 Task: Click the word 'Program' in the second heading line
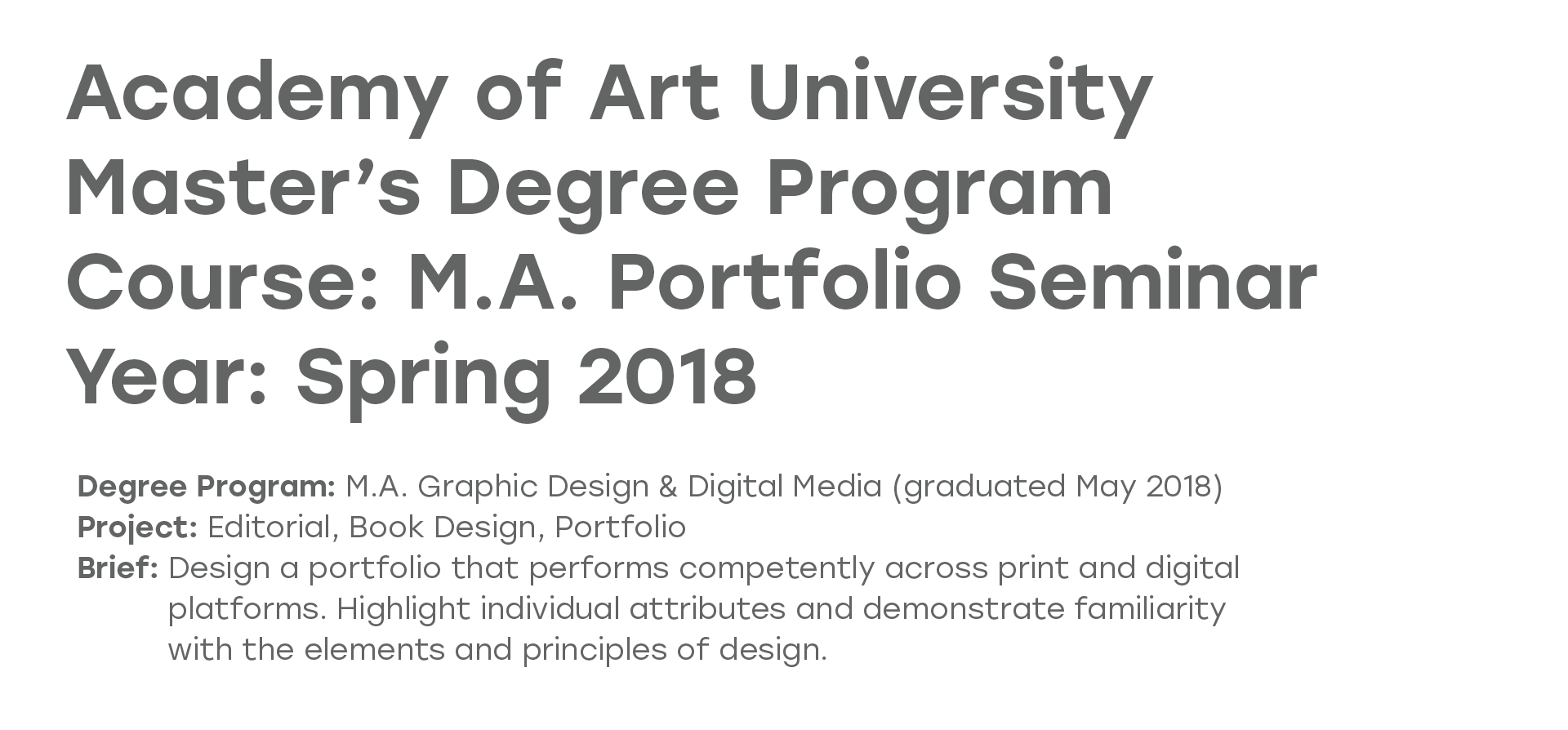tap(939, 188)
